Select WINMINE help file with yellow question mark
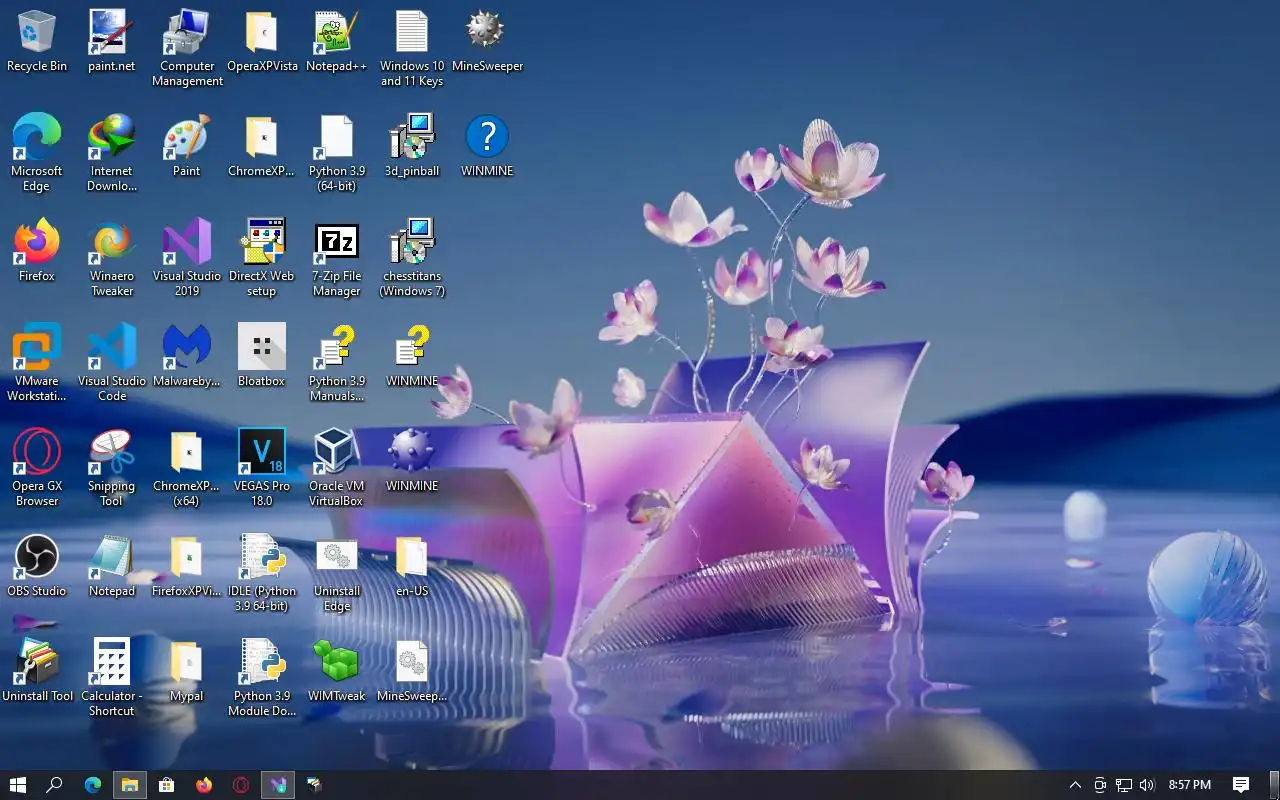1280x800 pixels. [x=412, y=356]
